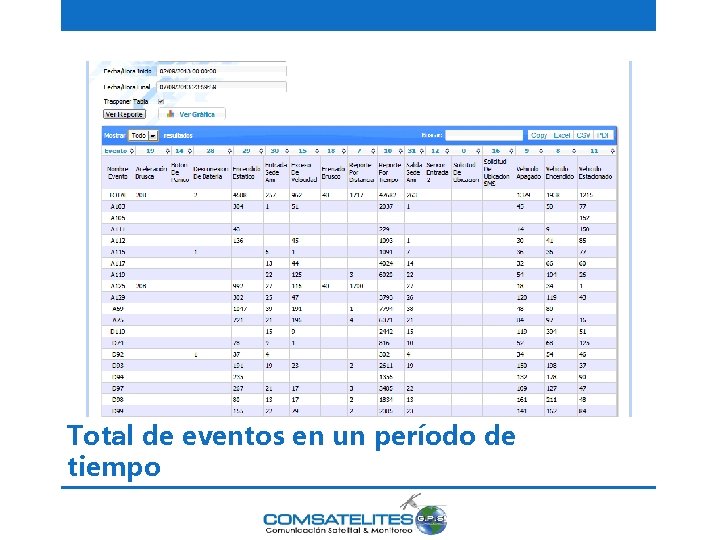Click sort arrows beside column 10

coord(400,151)
